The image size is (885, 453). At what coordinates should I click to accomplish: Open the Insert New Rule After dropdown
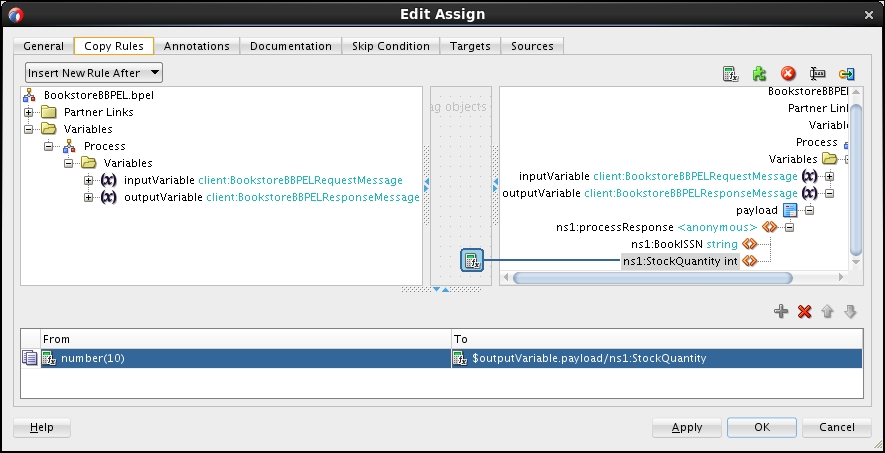94,73
